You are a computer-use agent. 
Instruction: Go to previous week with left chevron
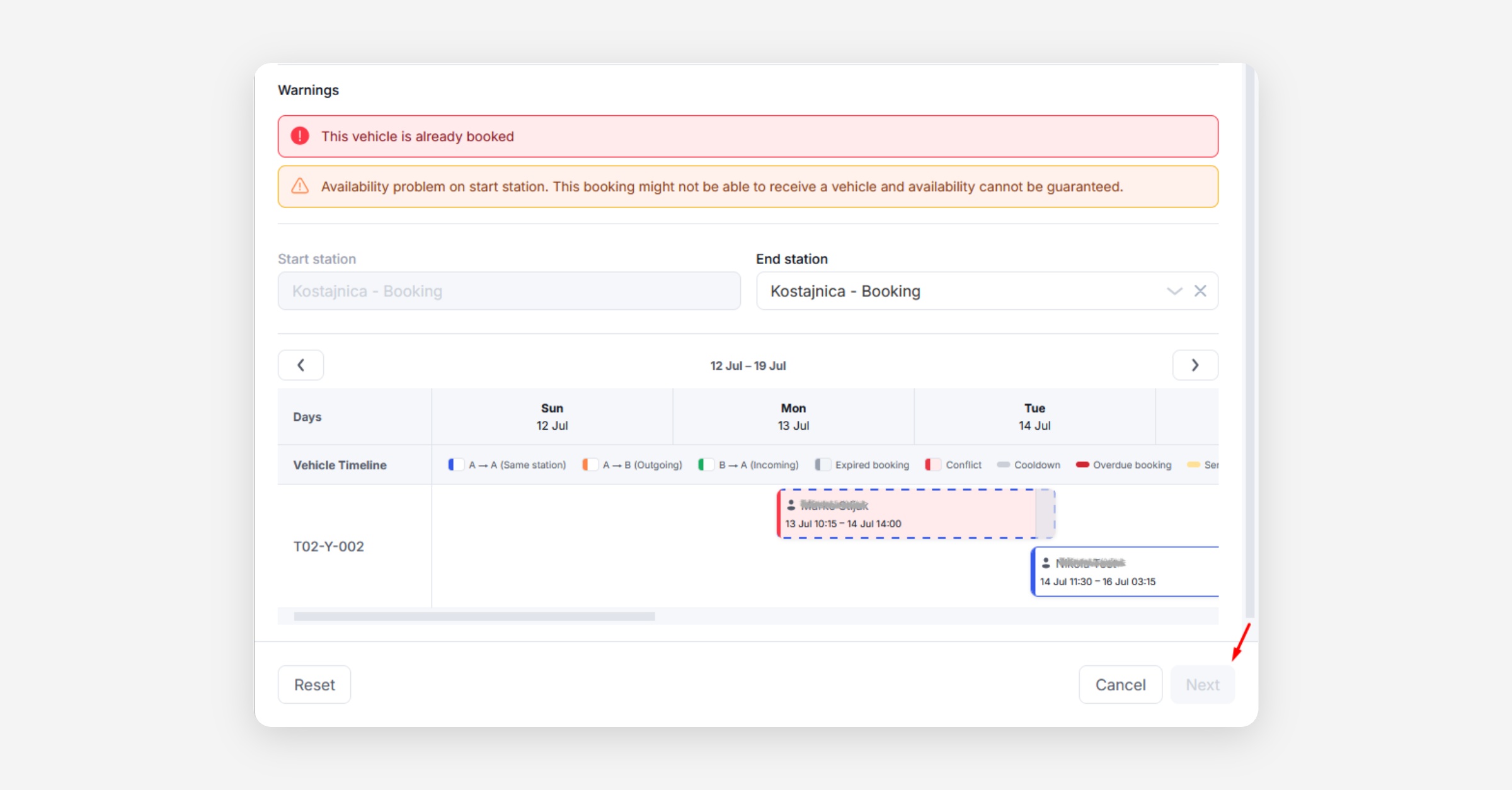[x=301, y=365]
